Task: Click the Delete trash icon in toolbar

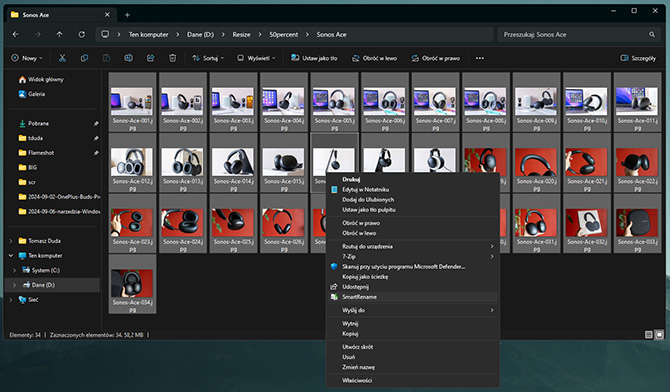Action: 172,58
